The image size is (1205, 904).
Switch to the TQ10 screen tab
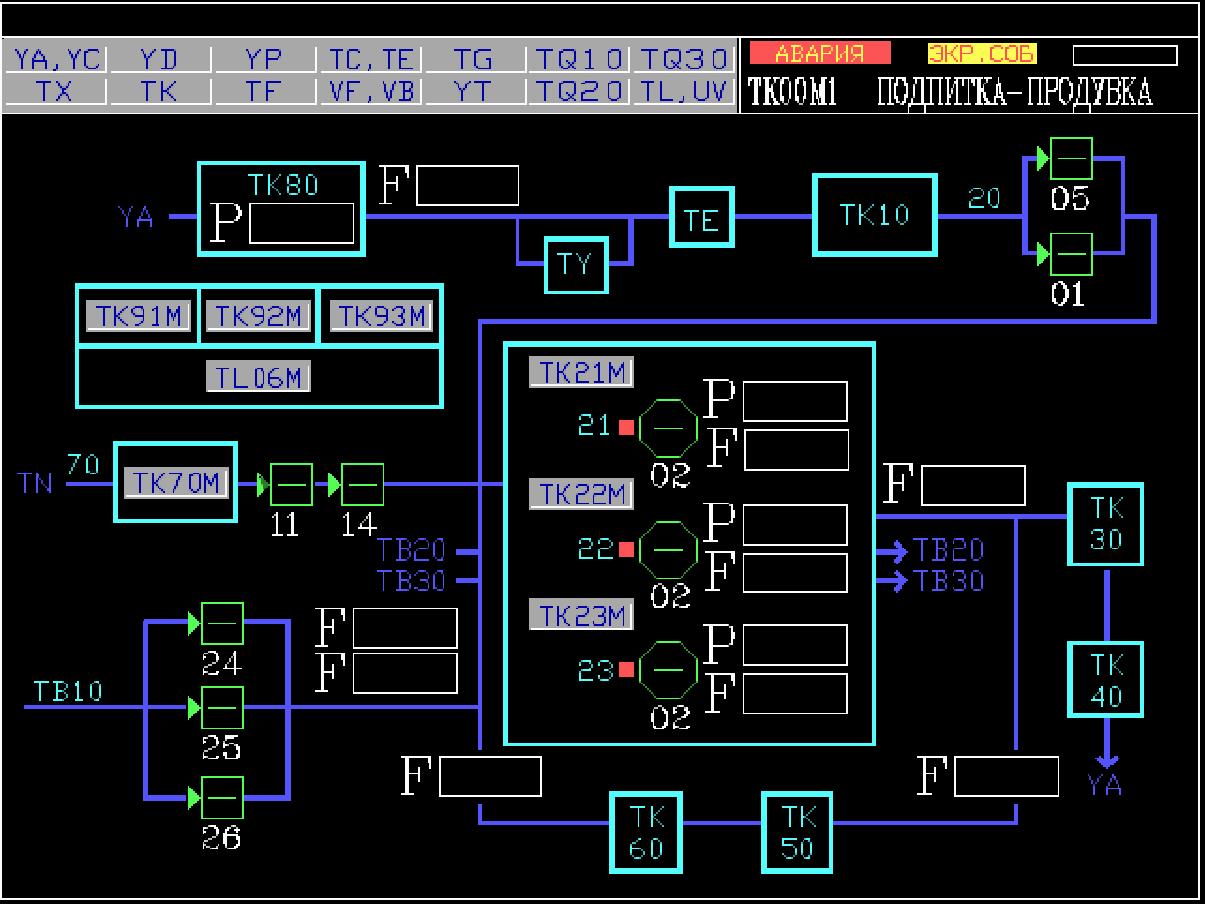click(x=579, y=59)
